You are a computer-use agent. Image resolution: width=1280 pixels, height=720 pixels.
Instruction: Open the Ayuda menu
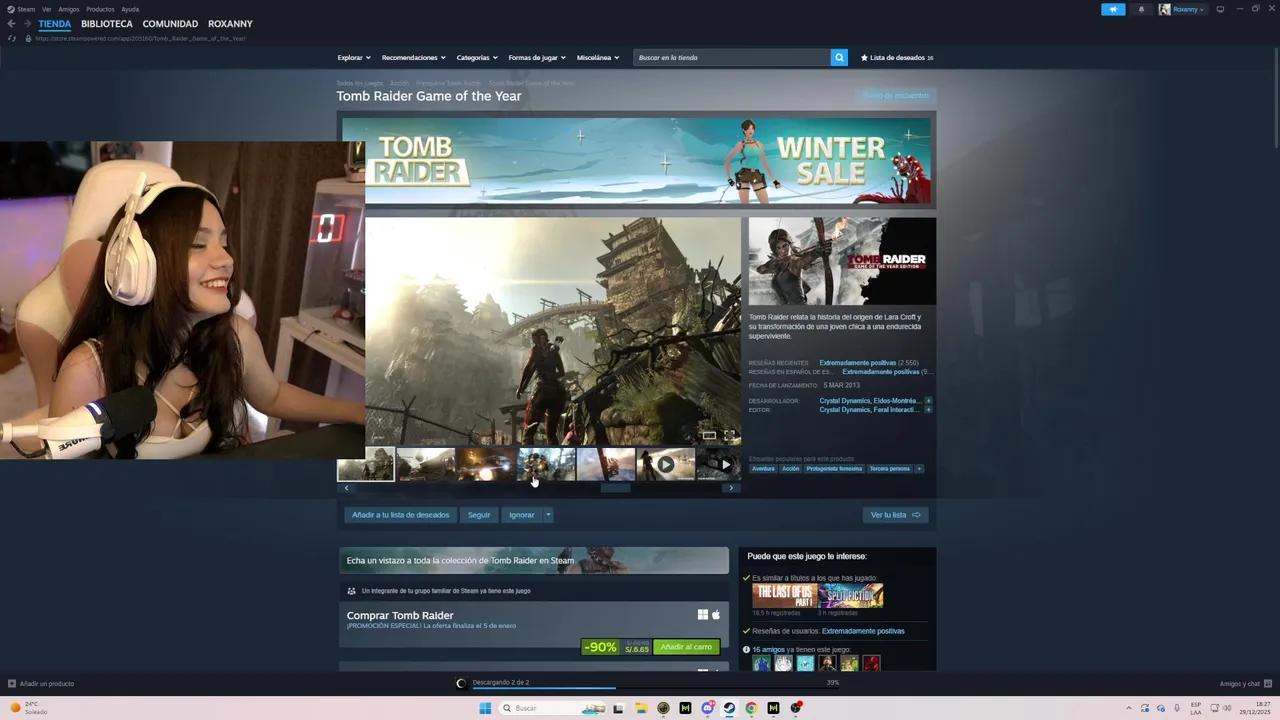click(130, 9)
